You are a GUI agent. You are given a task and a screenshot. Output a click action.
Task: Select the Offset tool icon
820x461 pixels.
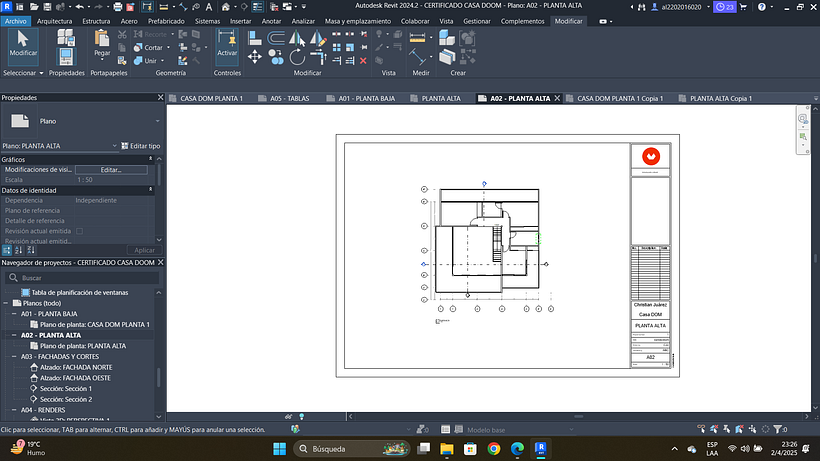[276, 38]
